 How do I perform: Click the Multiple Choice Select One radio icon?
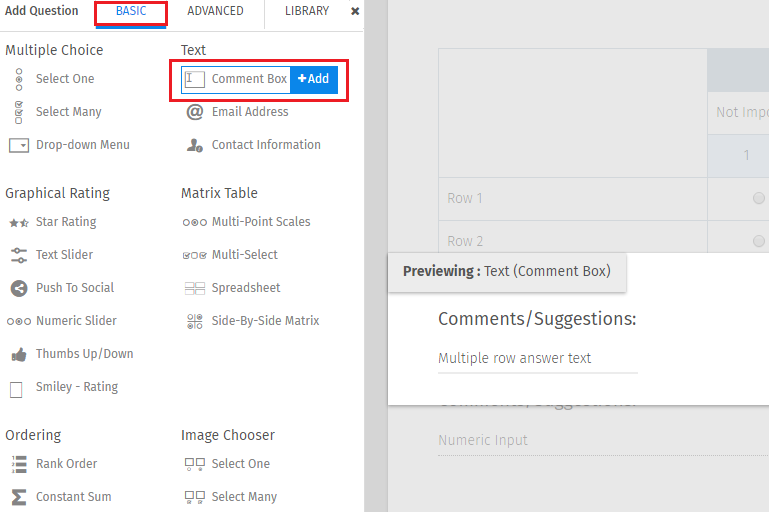pyautogui.click(x=19, y=79)
